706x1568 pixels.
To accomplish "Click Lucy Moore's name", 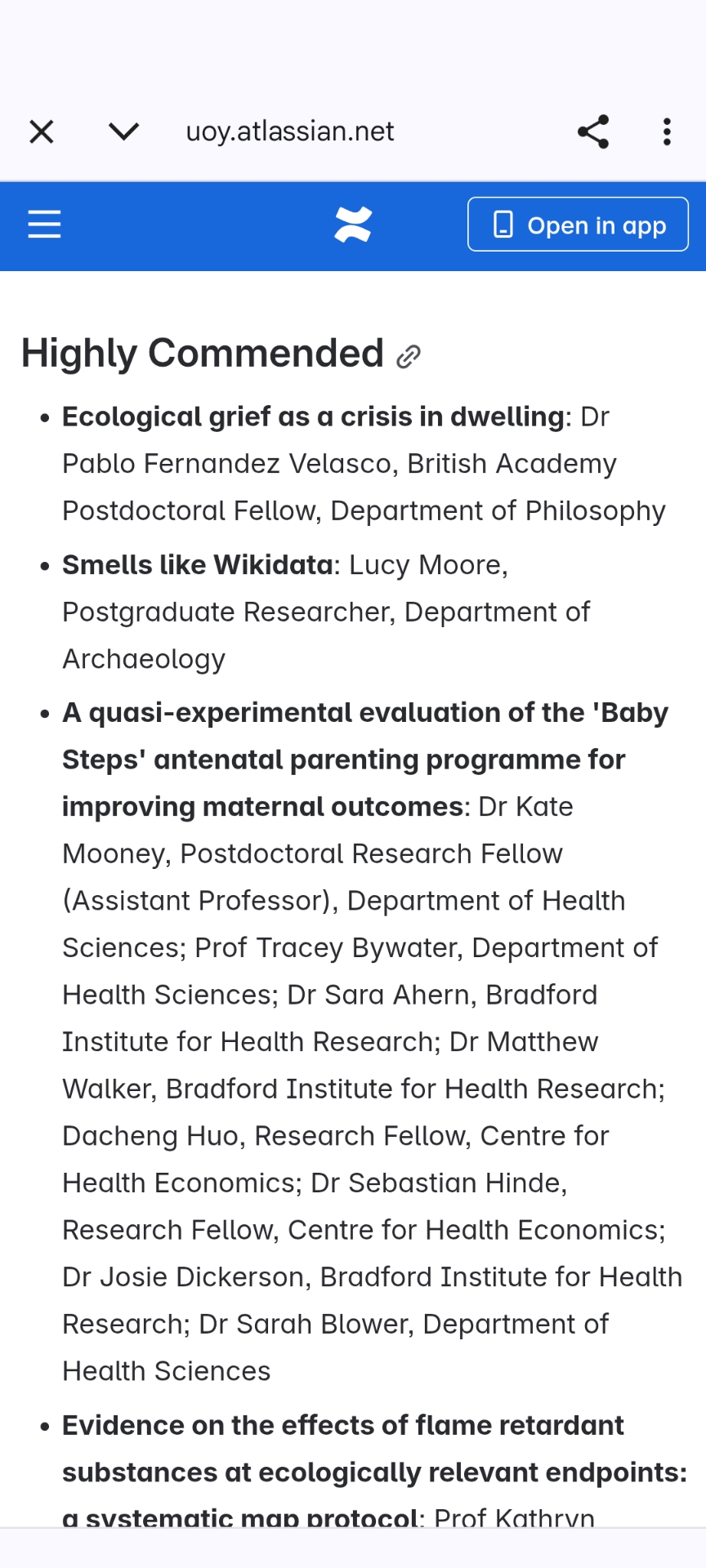I will (424, 565).
